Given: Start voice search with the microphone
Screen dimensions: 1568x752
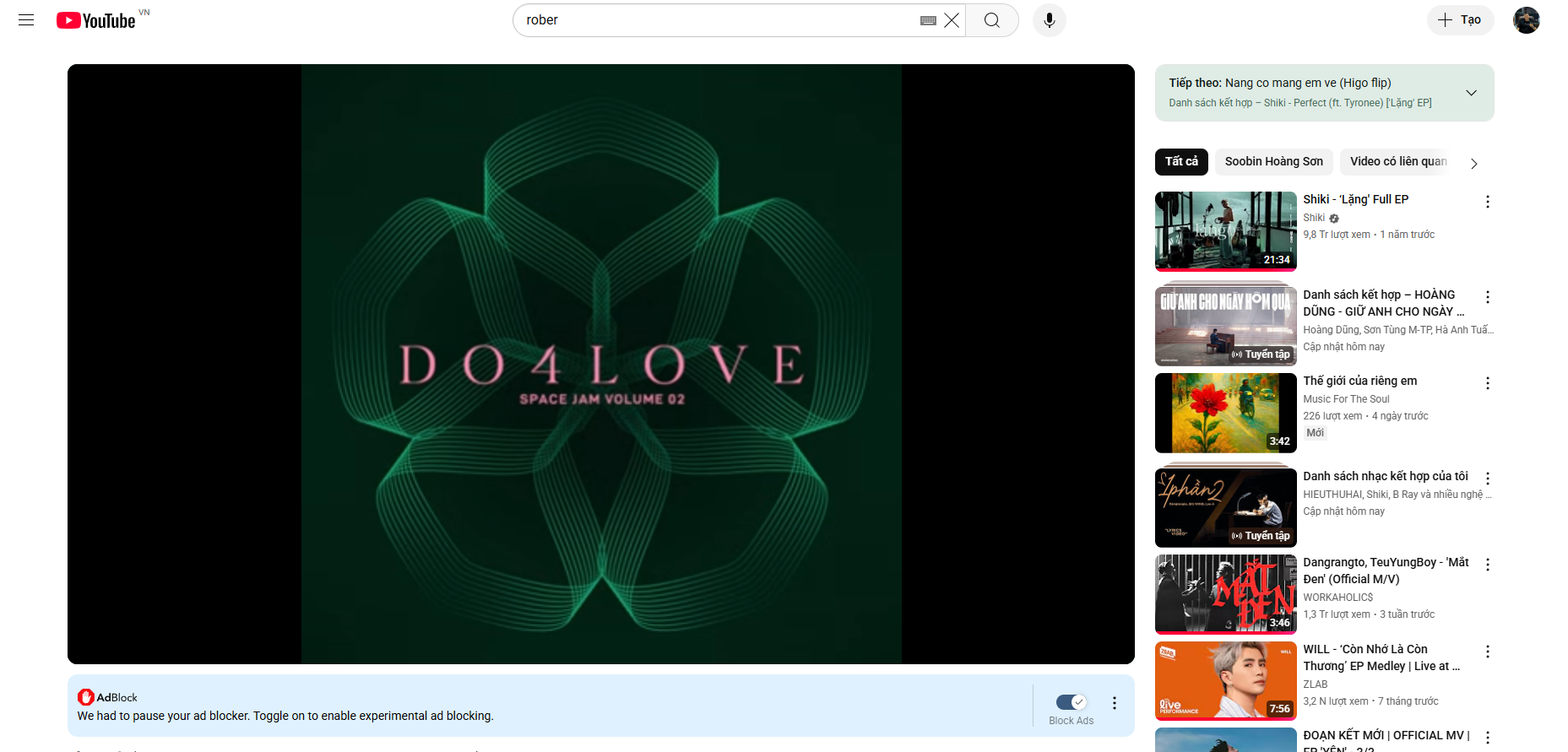Looking at the screenshot, I should click(x=1050, y=20).
